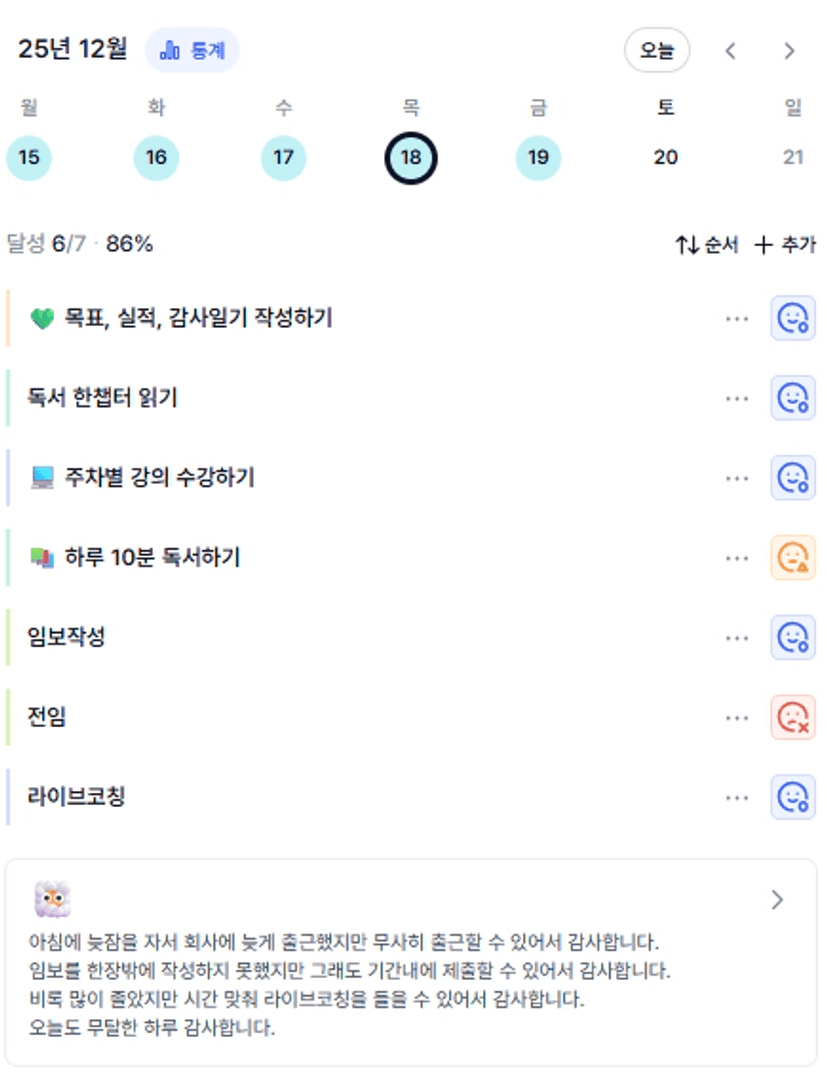Click the owl mascot icon in the note card
This screenshot has width=827, height=1072.
pos(52,900)
